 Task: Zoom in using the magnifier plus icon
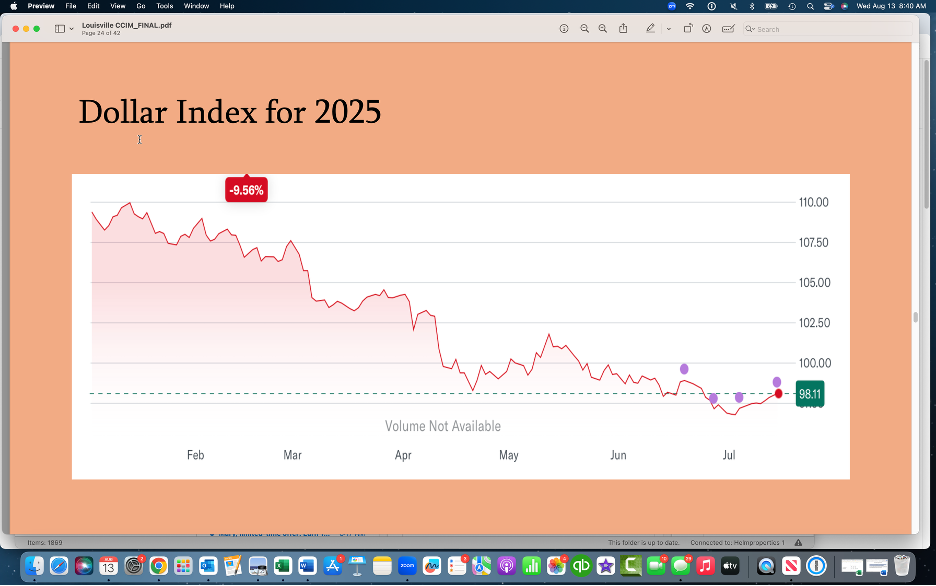click(x=603, y=29)
